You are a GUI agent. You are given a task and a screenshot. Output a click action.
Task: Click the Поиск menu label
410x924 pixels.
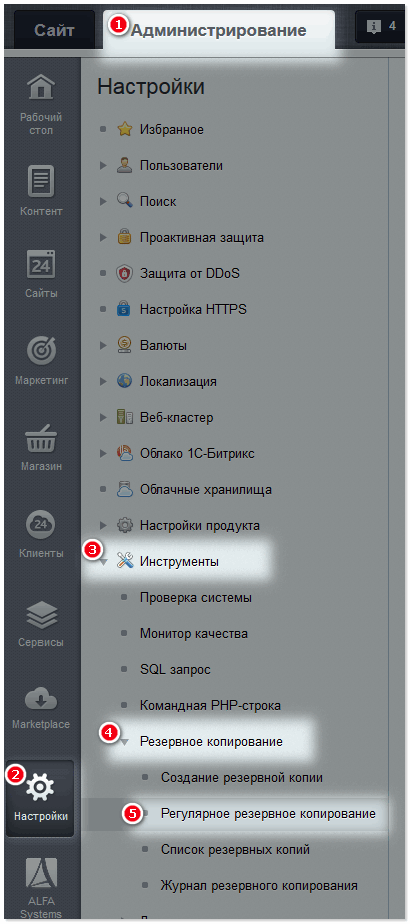158,202
